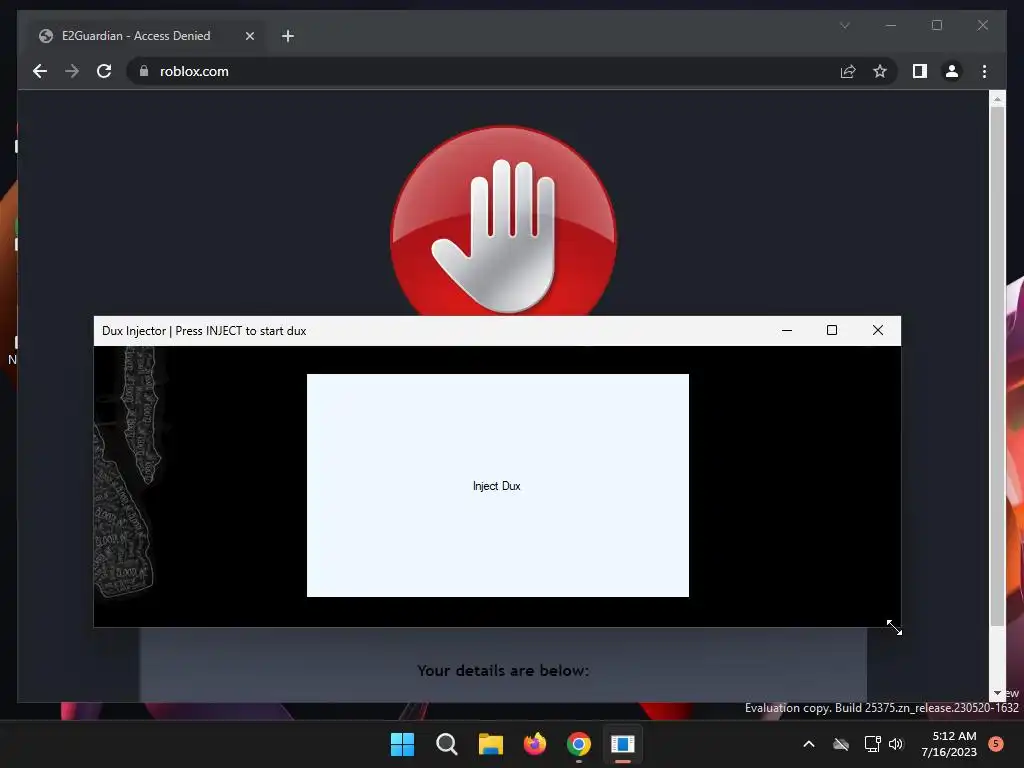Open notifications badge with 5

[x=996, y=744]
